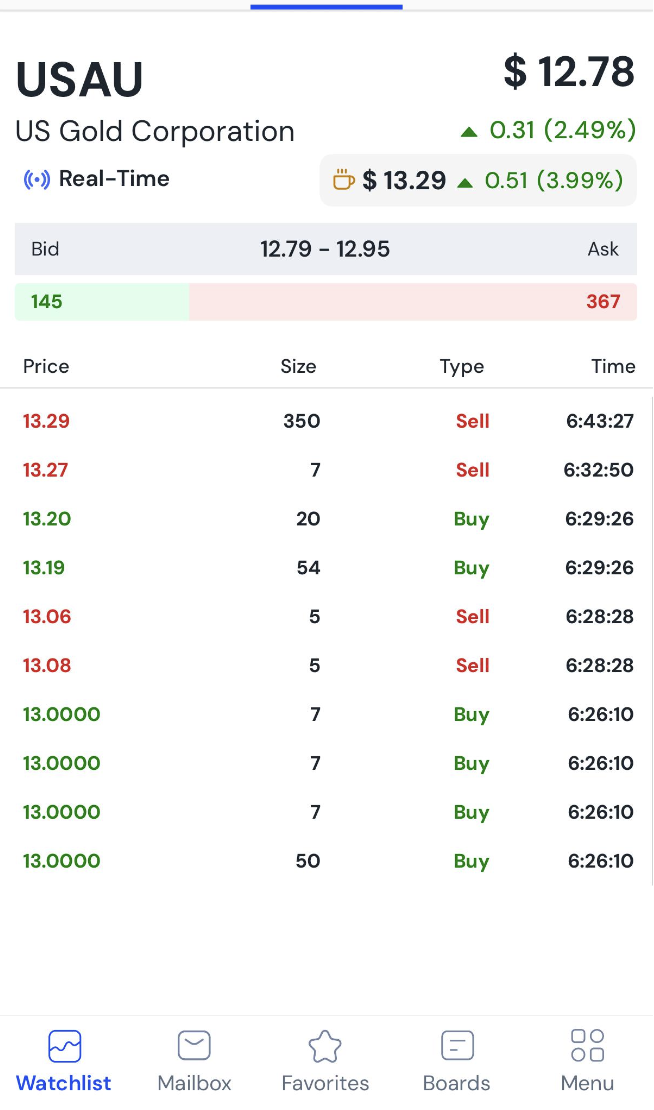Screen dimensions: 654x1110
Task: Sort by the Size column header
Action: (x=298, y=366)
